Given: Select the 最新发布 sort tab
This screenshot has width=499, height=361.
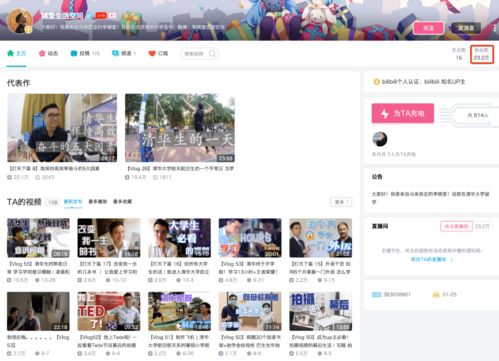Looking at the screenshot, I should coord(73,202).
